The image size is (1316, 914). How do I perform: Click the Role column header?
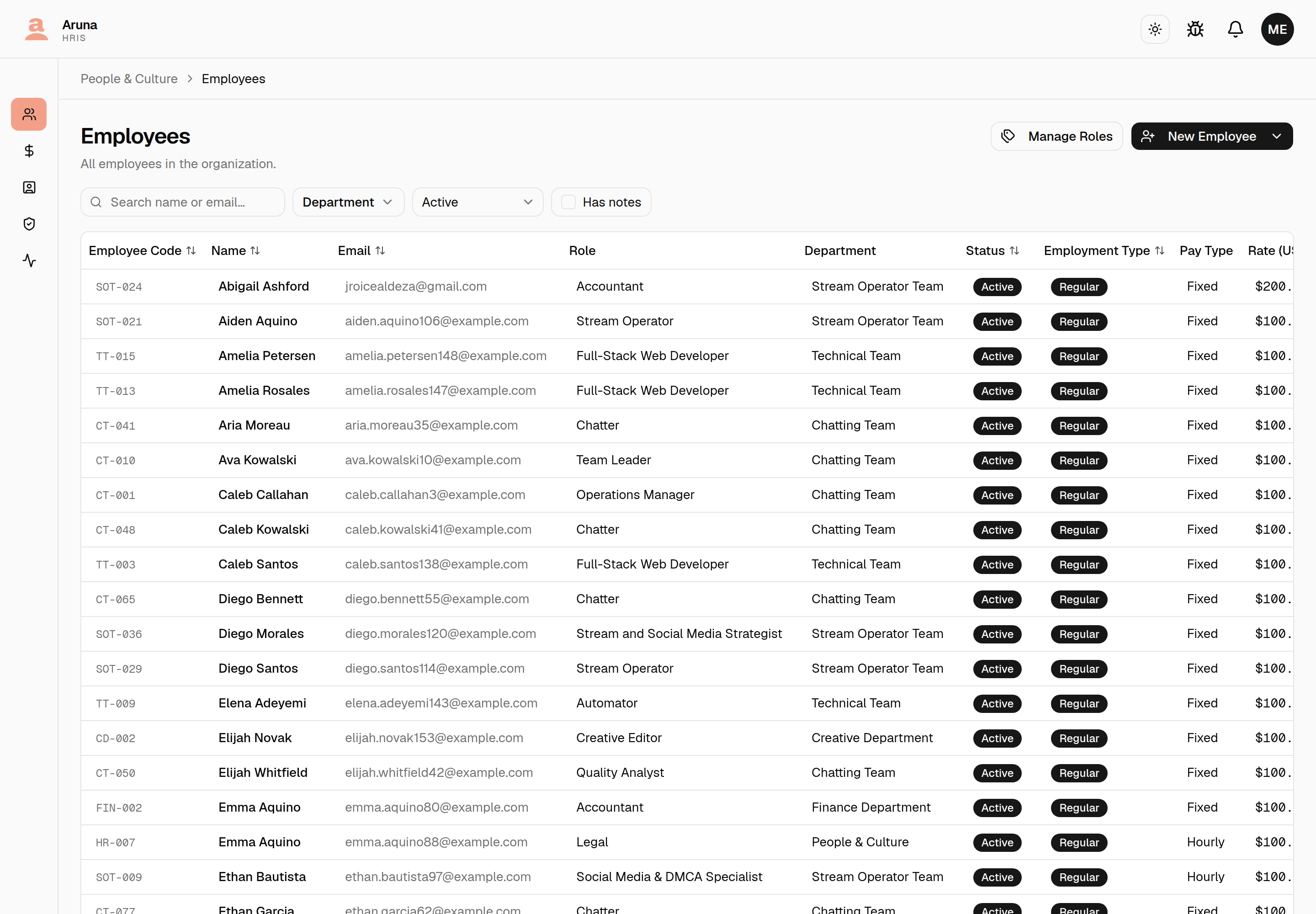[x=582, y=251]
